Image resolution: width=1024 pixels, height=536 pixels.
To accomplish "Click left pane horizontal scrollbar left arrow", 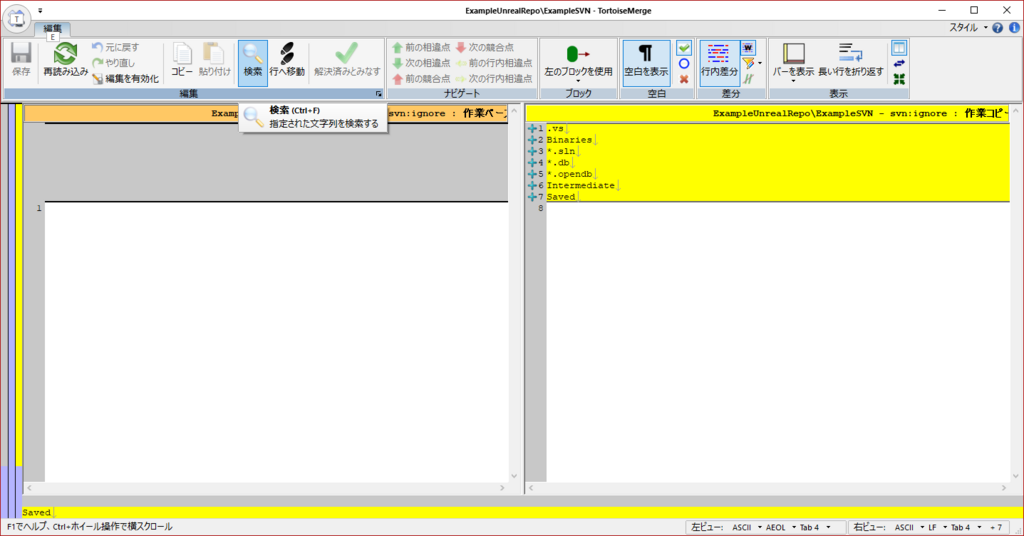I will [29, 488].
